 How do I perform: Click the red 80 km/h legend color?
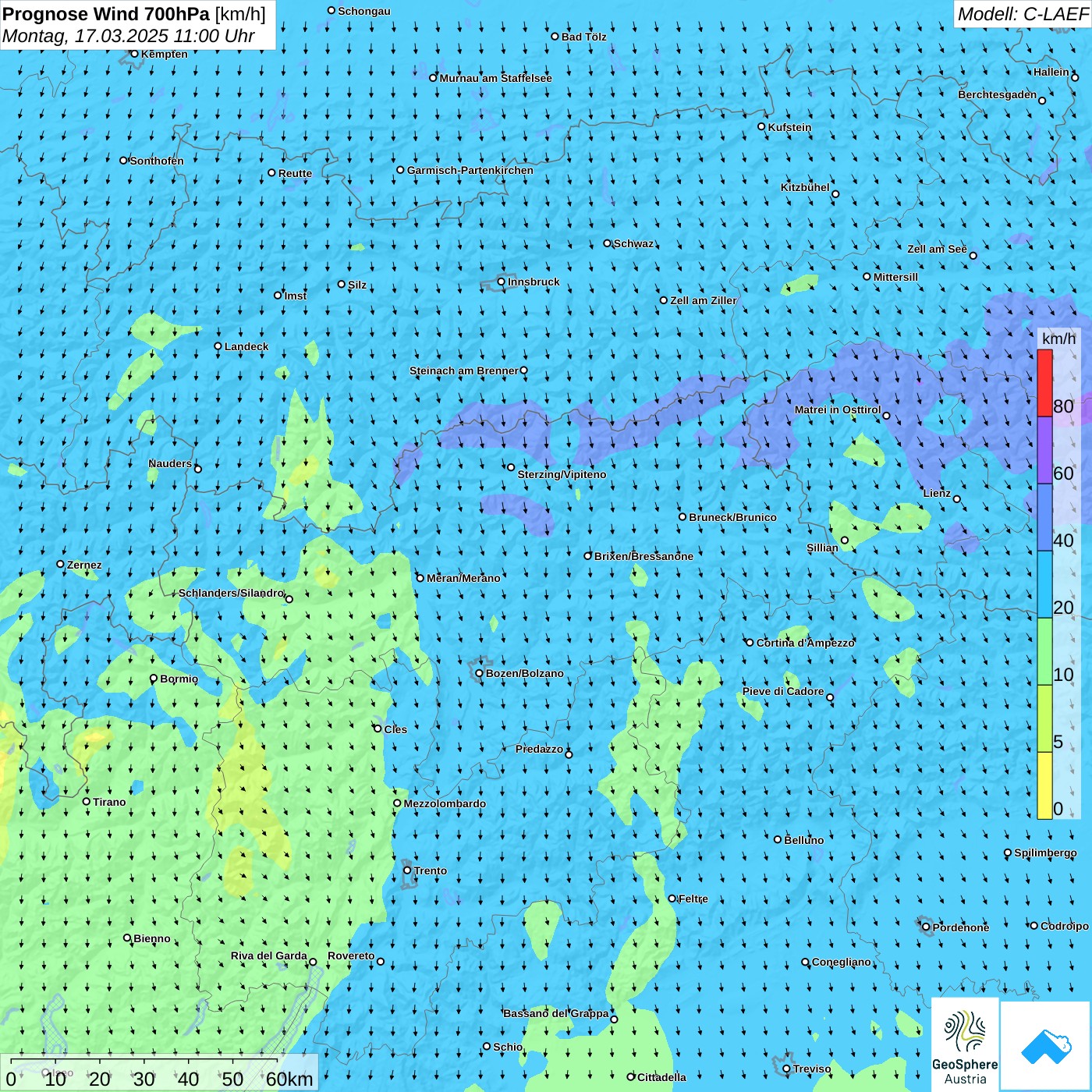(x=1044, y=383)
